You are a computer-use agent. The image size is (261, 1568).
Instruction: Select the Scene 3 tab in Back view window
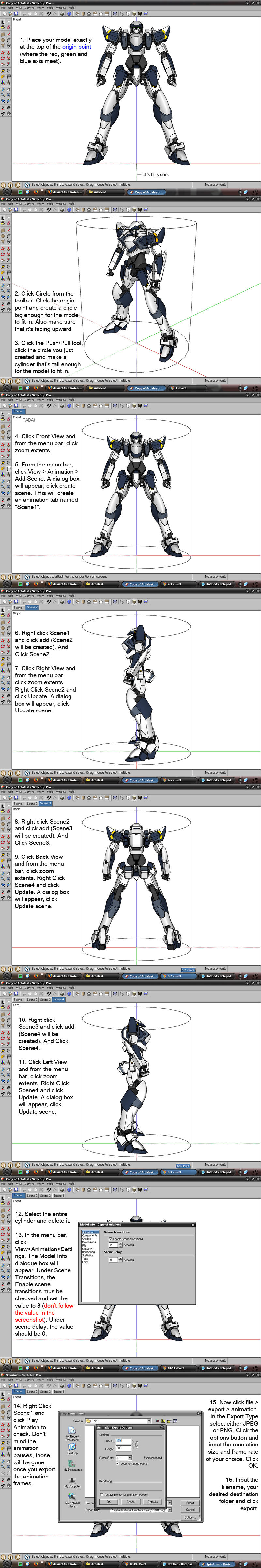pyautogui.click(x=46, y=803)
